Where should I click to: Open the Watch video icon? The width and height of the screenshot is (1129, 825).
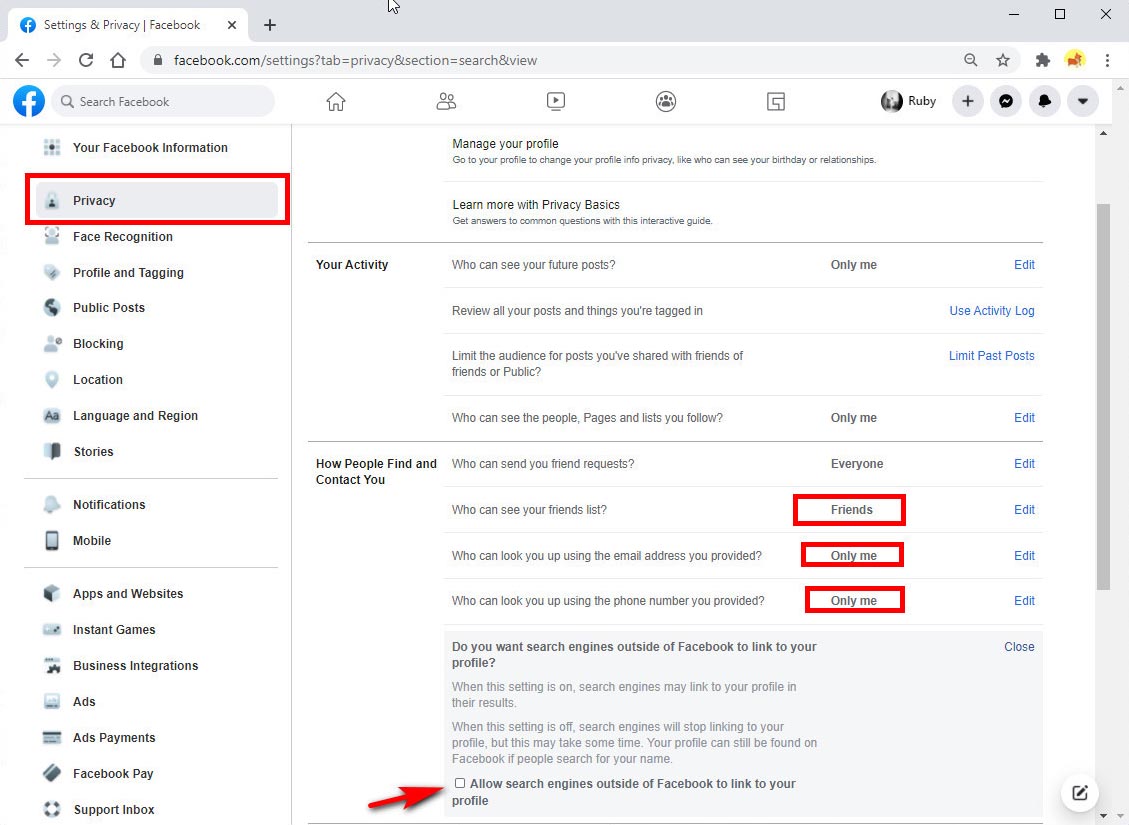(x=556, y=102)
